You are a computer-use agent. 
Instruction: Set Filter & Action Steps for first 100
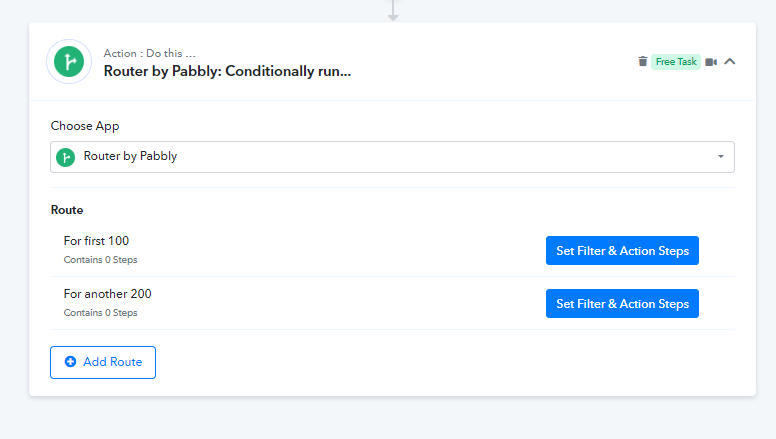(x=622, y=250)
